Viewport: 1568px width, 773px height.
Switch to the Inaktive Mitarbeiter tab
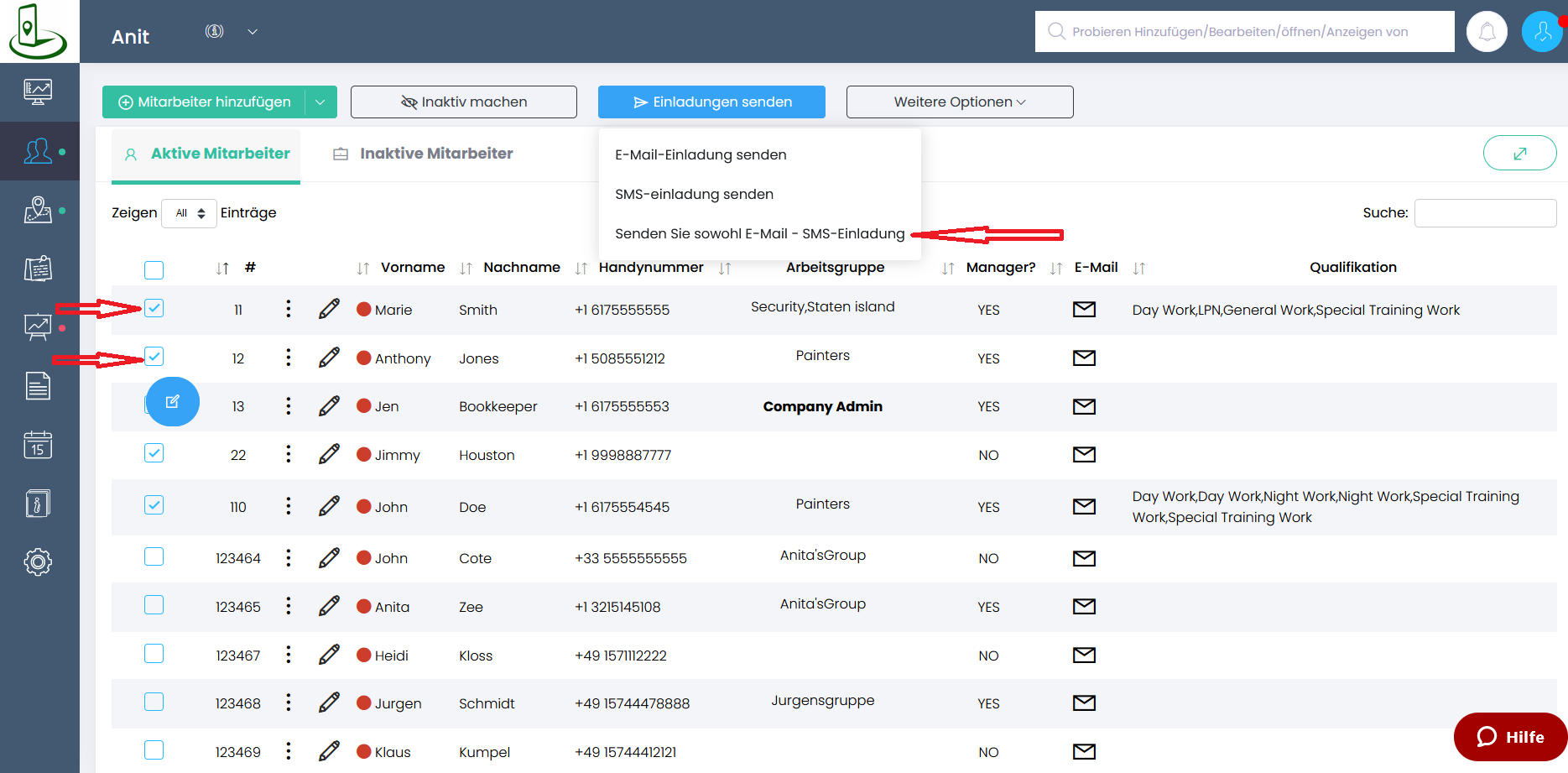435,154
